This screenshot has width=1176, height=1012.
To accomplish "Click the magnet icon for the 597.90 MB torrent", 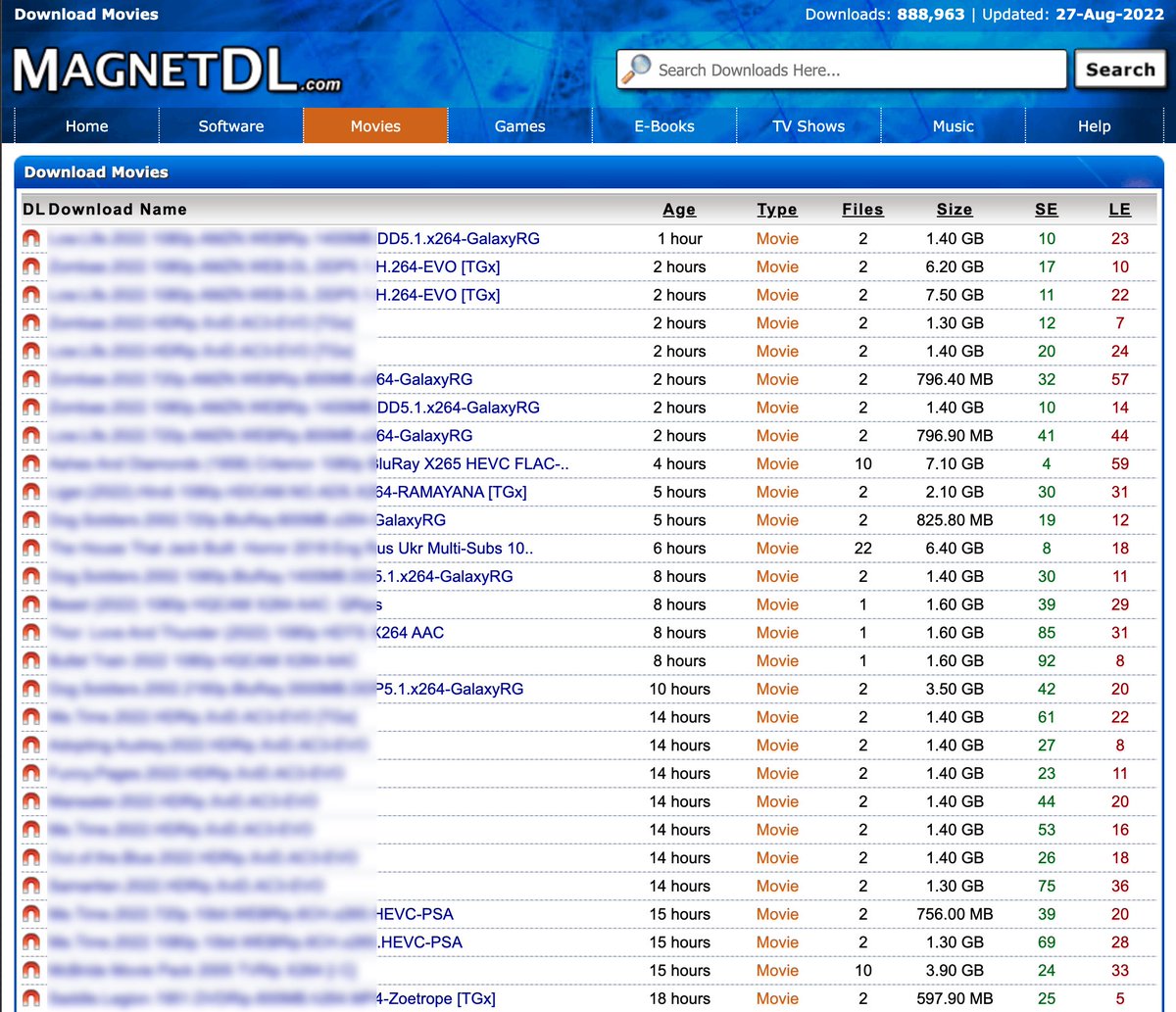I will 31,999.
